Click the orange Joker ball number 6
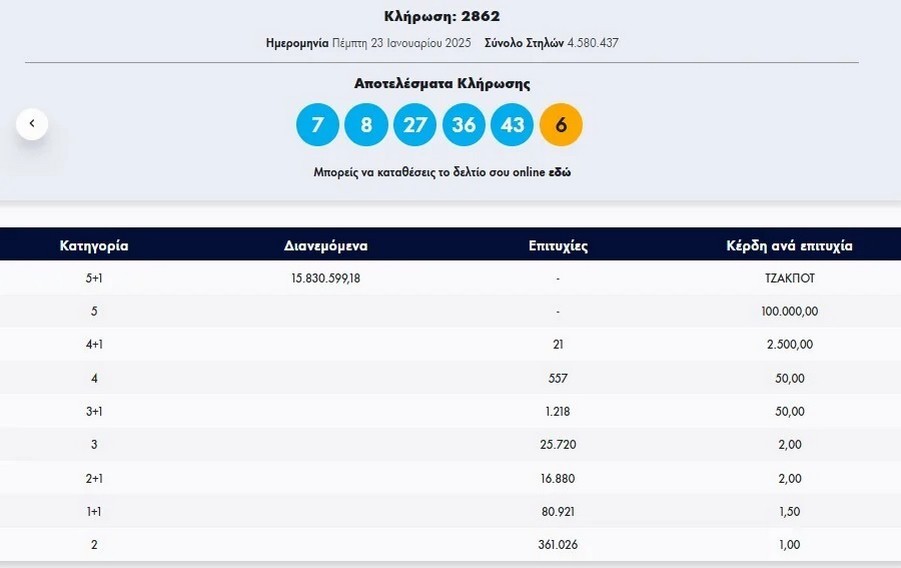The height and width of the screenshot is (568, 901). [x=561, y=125]
